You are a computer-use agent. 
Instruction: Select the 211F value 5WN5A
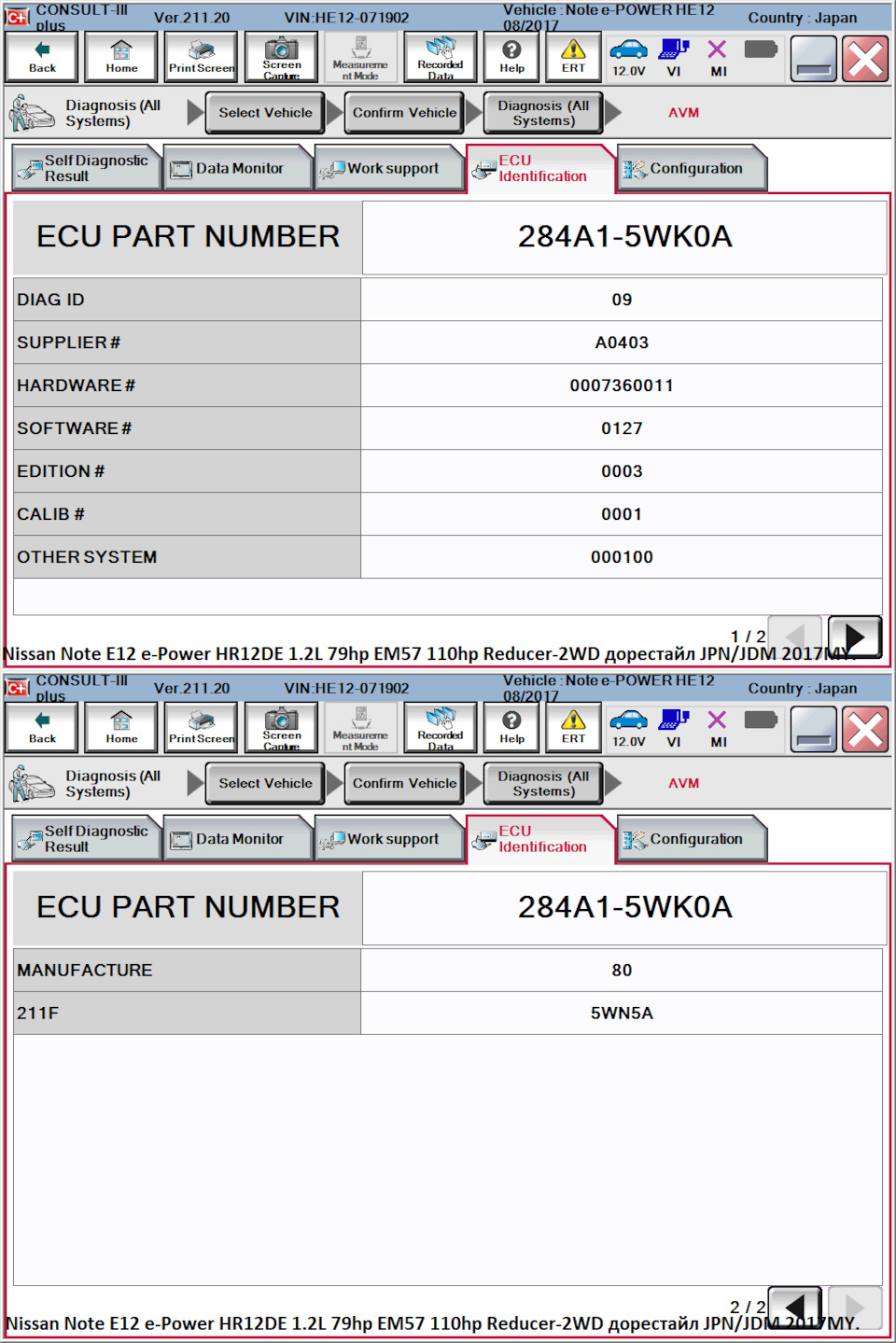622,1014
